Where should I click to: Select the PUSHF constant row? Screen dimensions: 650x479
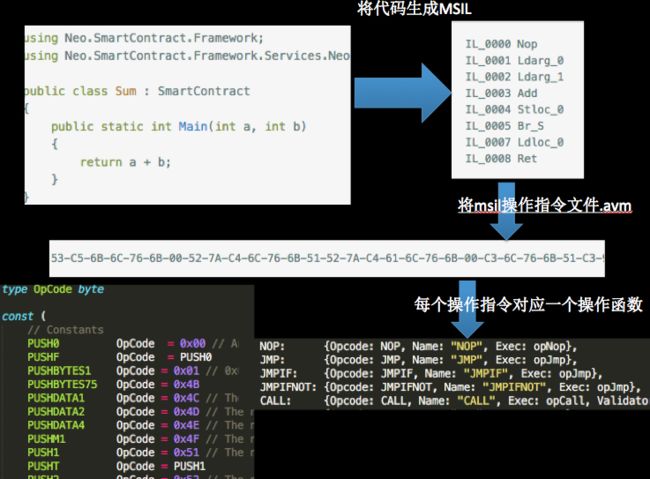coord(119,357)
